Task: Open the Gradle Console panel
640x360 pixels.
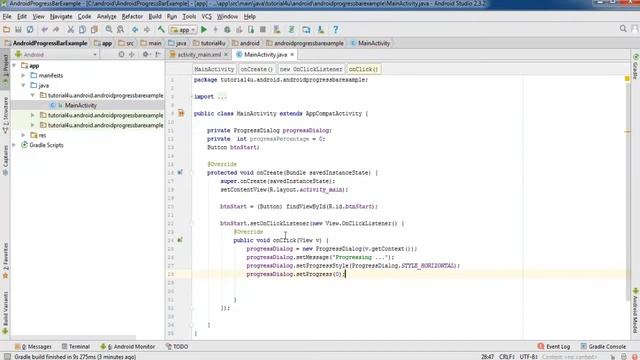Action: [x=603, y=347]
